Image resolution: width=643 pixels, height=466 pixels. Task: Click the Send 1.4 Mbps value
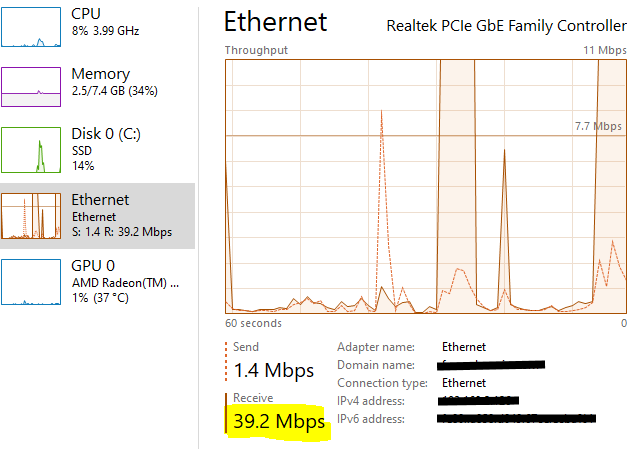coord(273,371)
